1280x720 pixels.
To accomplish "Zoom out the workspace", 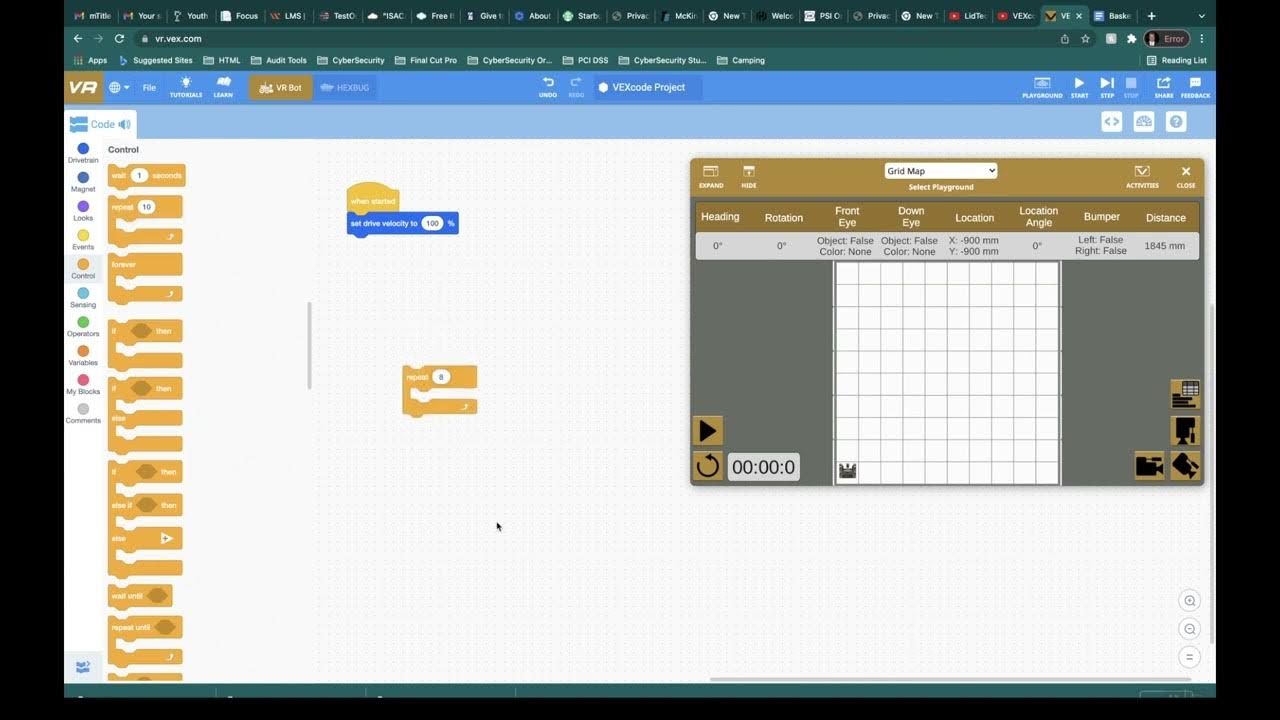I will (x=1189, y=629).
